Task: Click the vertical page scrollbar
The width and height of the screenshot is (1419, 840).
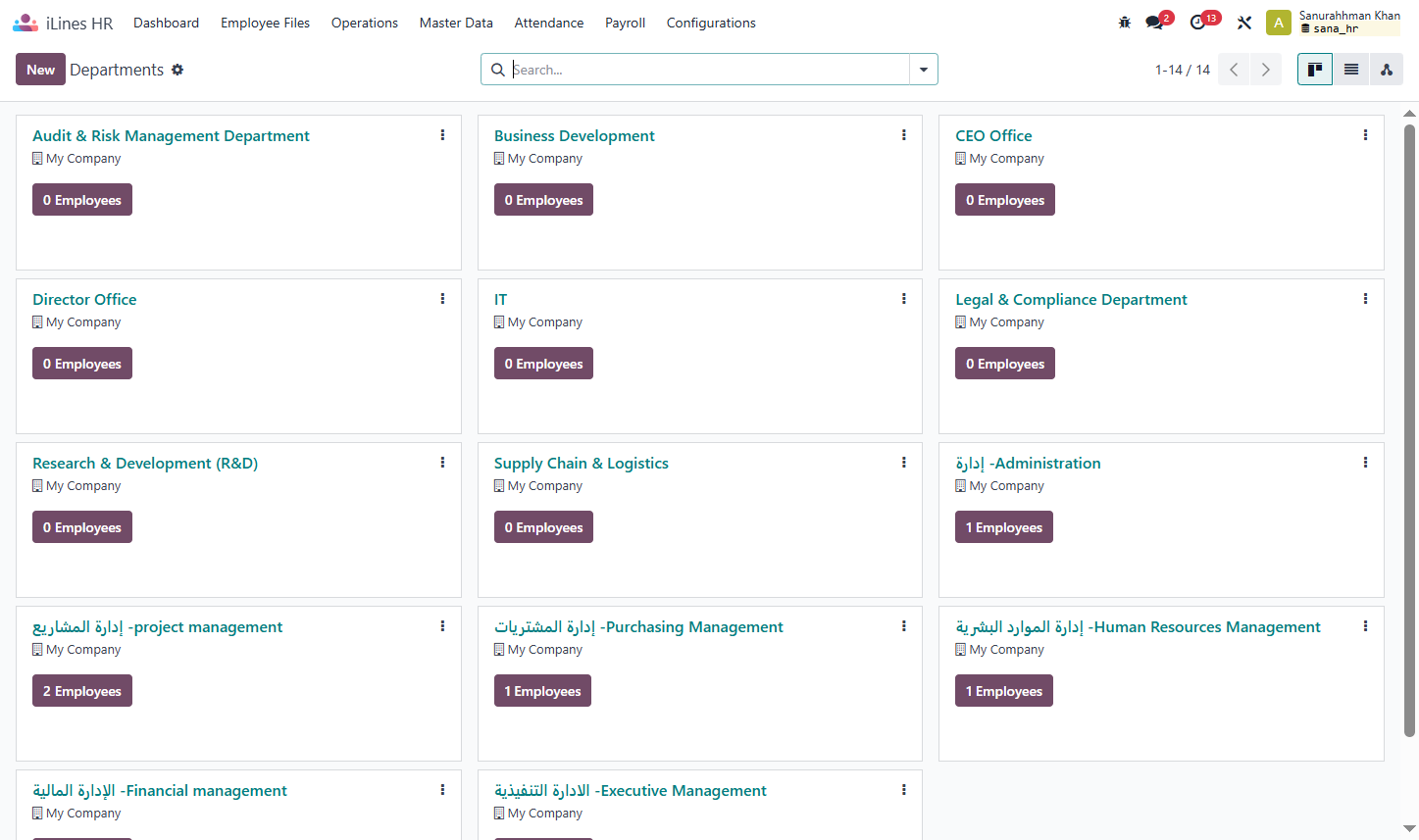Action: [x=1410, y=431]
